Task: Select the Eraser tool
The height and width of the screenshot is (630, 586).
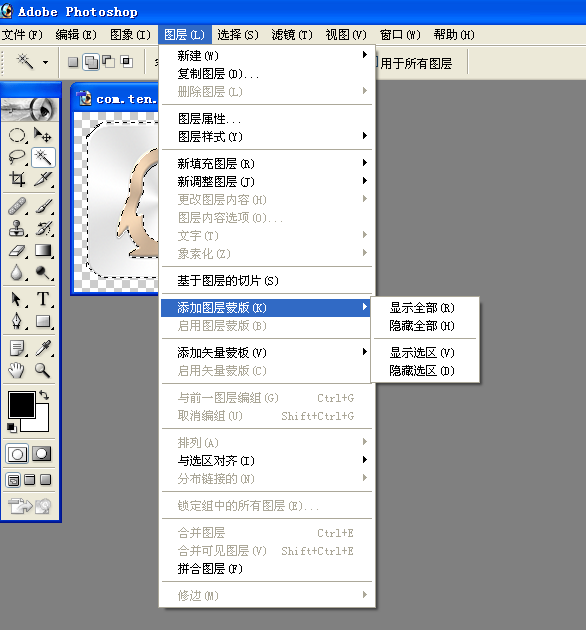Action: (17, 251)
